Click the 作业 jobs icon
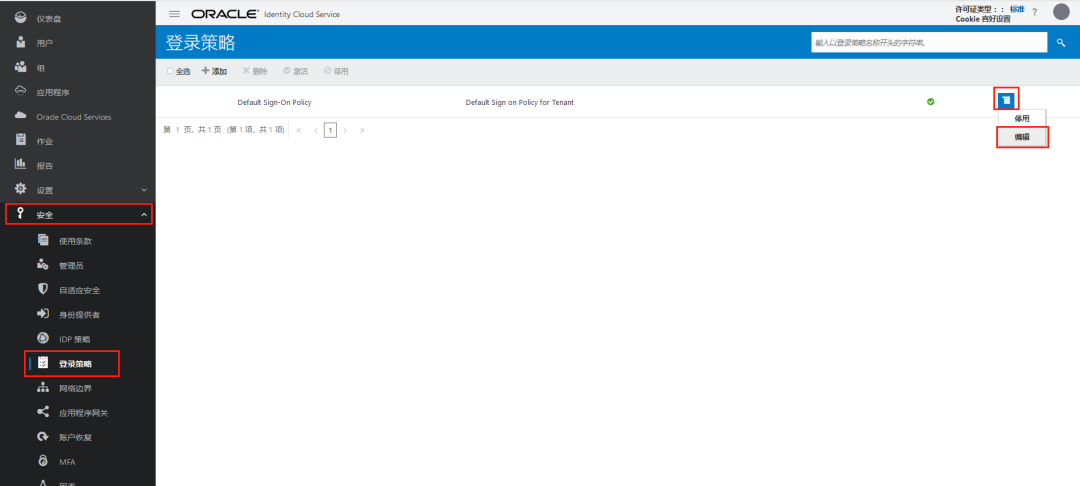Image resolution: width=1080 pixels, height=486 pixels. tap(21, 140)
